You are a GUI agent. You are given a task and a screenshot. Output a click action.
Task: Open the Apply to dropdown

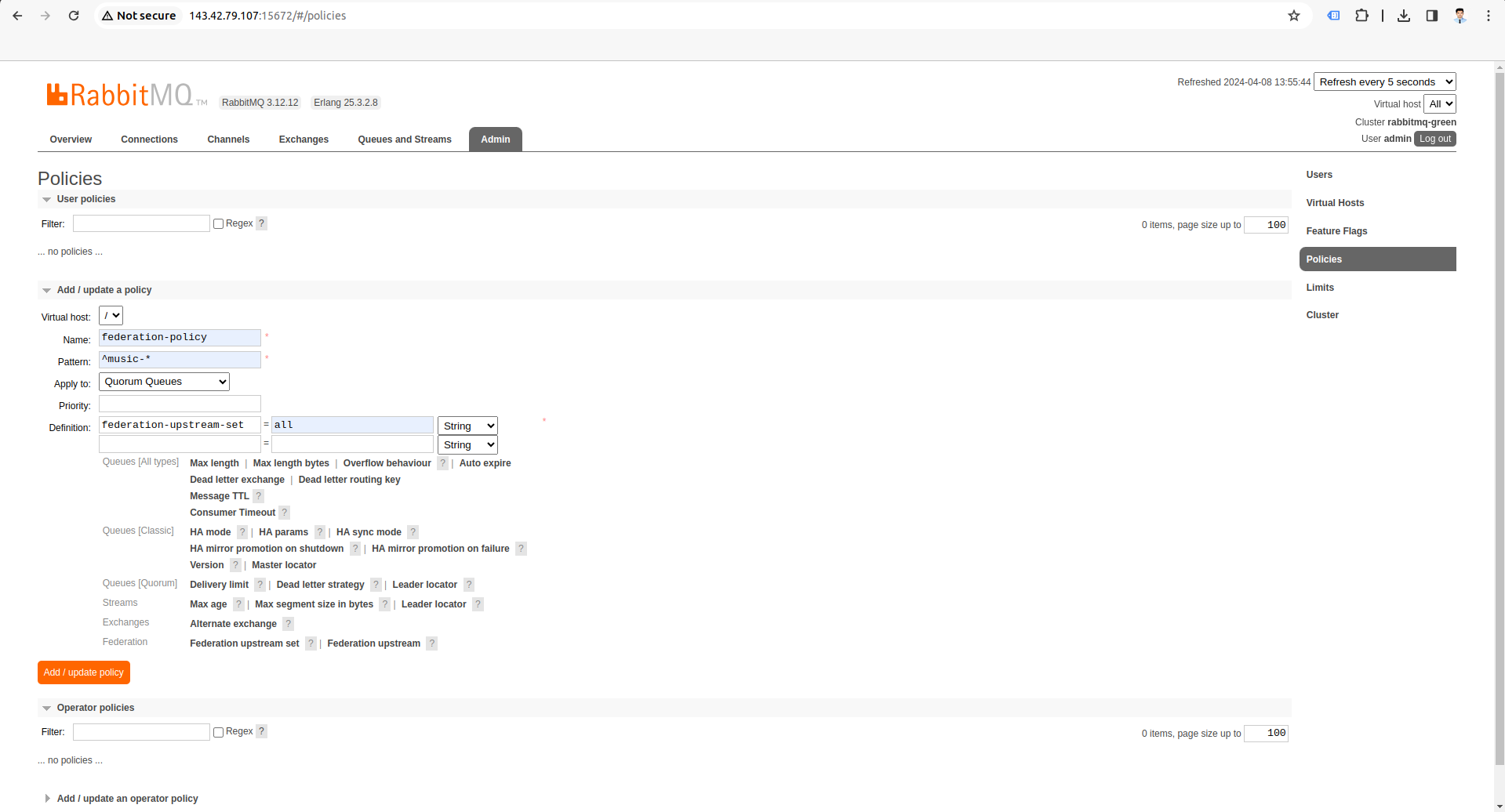tap(164, 382)
